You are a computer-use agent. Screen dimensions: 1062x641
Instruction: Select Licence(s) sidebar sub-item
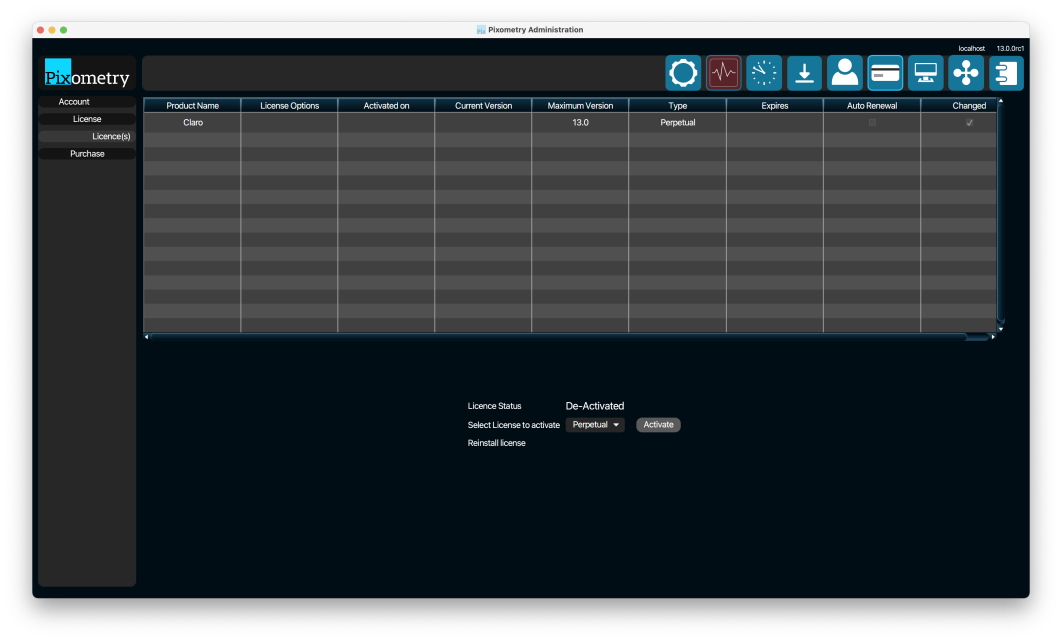coord(87,136)
